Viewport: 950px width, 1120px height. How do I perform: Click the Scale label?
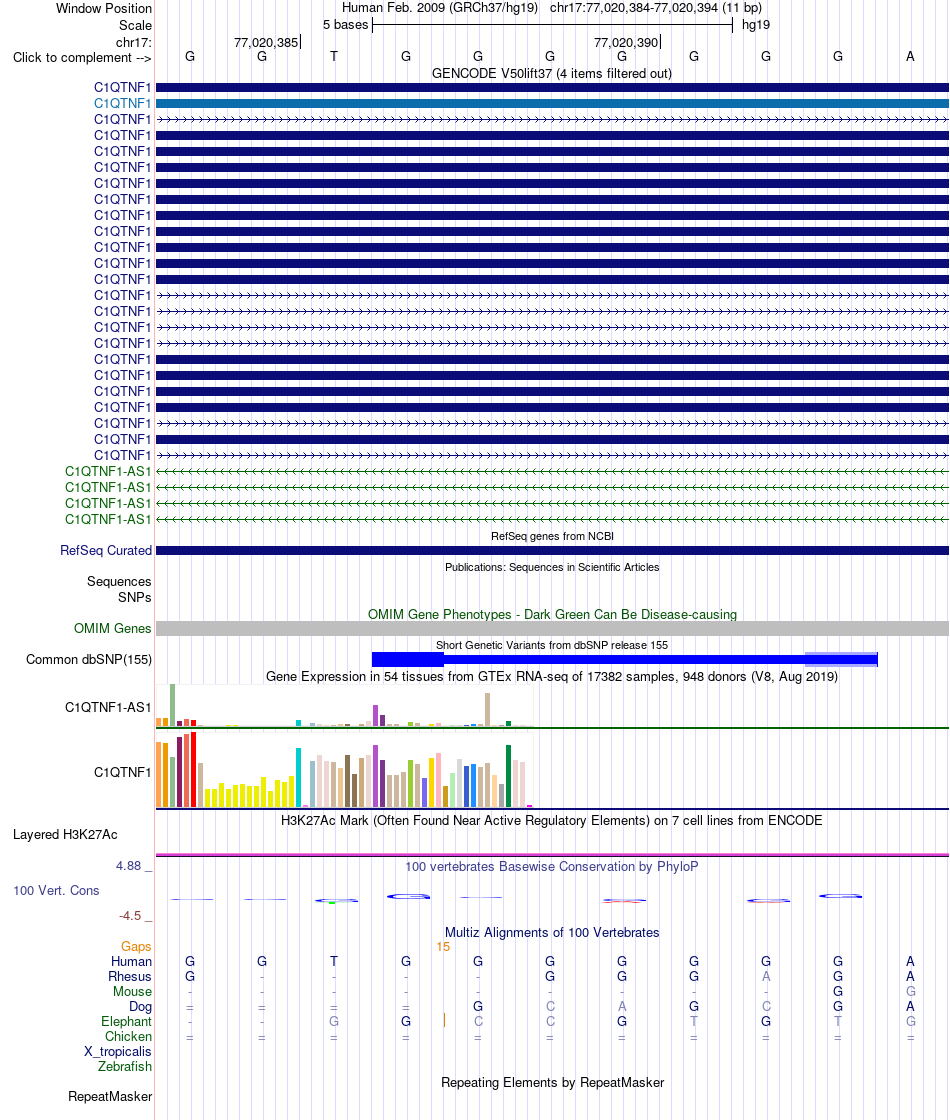pyautogui.click(x=135, y=25)
